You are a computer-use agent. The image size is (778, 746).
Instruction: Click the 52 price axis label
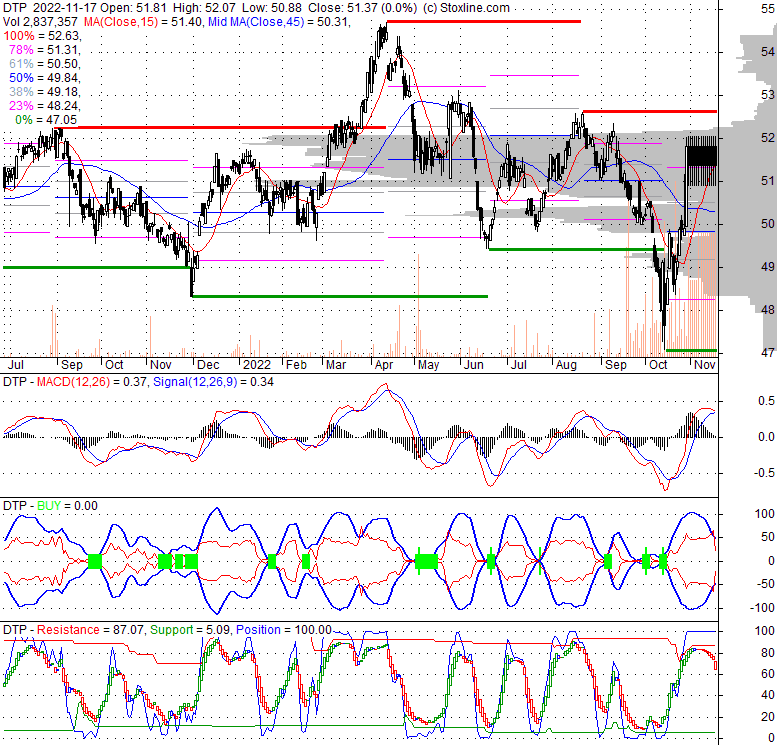(x=768, y=137)
